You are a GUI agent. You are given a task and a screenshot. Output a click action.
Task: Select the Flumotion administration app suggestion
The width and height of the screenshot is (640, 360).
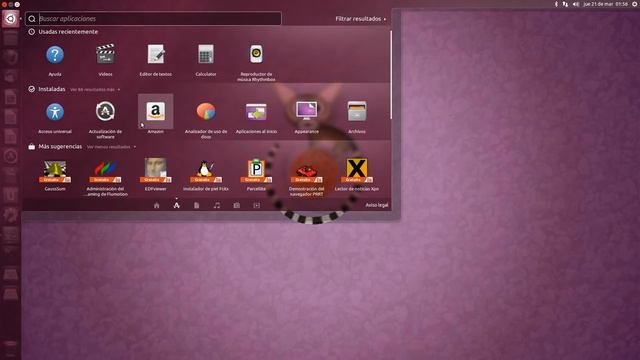[105, 171]
